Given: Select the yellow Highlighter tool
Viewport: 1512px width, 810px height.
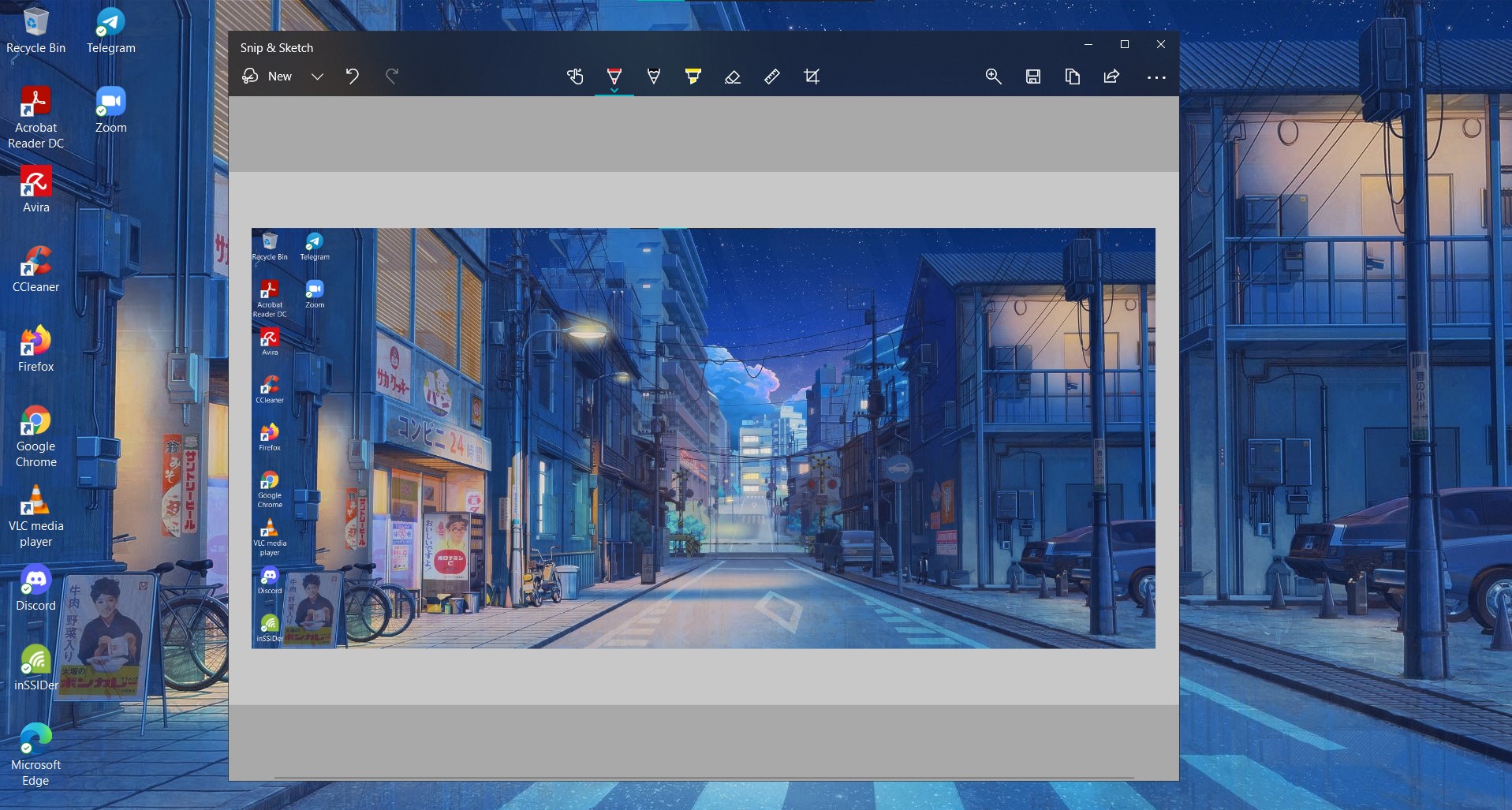Looking at the screenshot, I should [693, 77].
